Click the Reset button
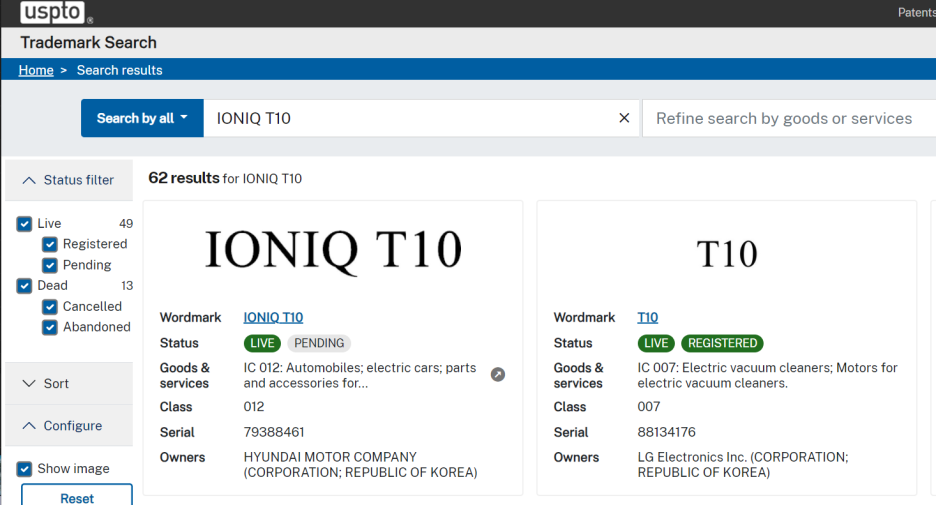 tap(77, 495)
